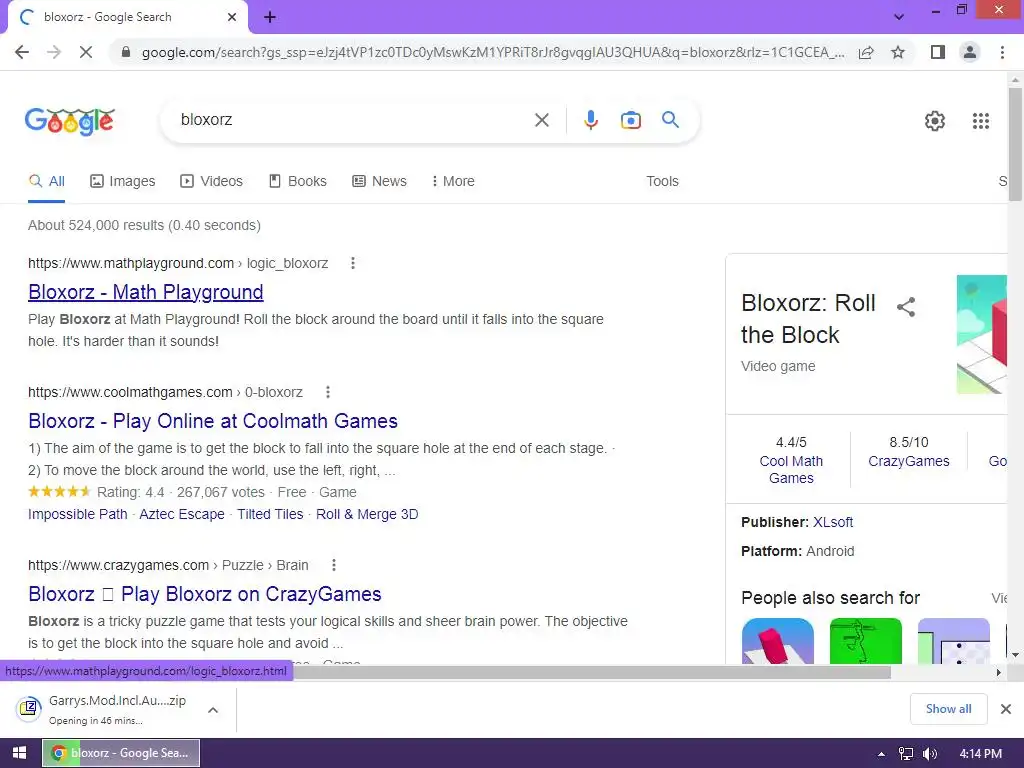Open XLsoft publisher link
The width and height of the screenshot is (1024, 768).
[833, 522]
